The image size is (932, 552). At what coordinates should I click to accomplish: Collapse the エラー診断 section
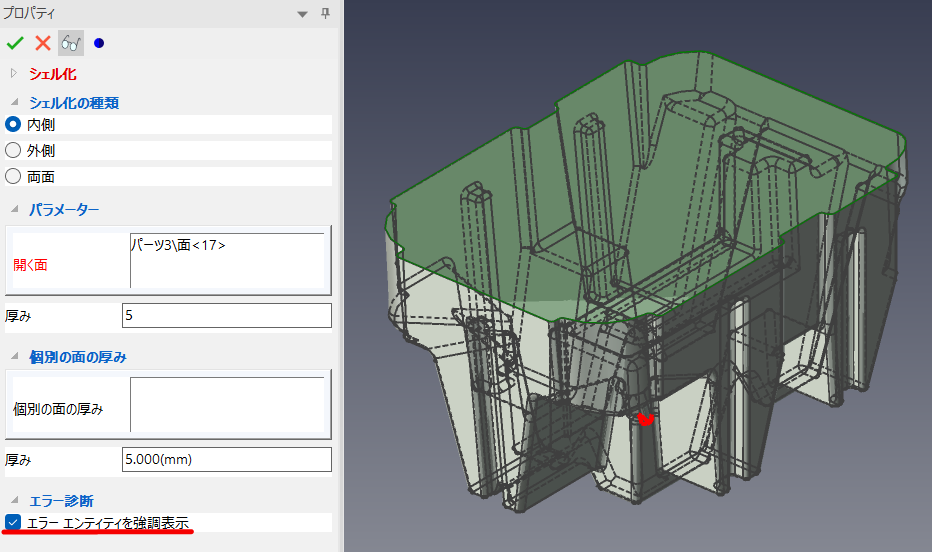[13, 500]
